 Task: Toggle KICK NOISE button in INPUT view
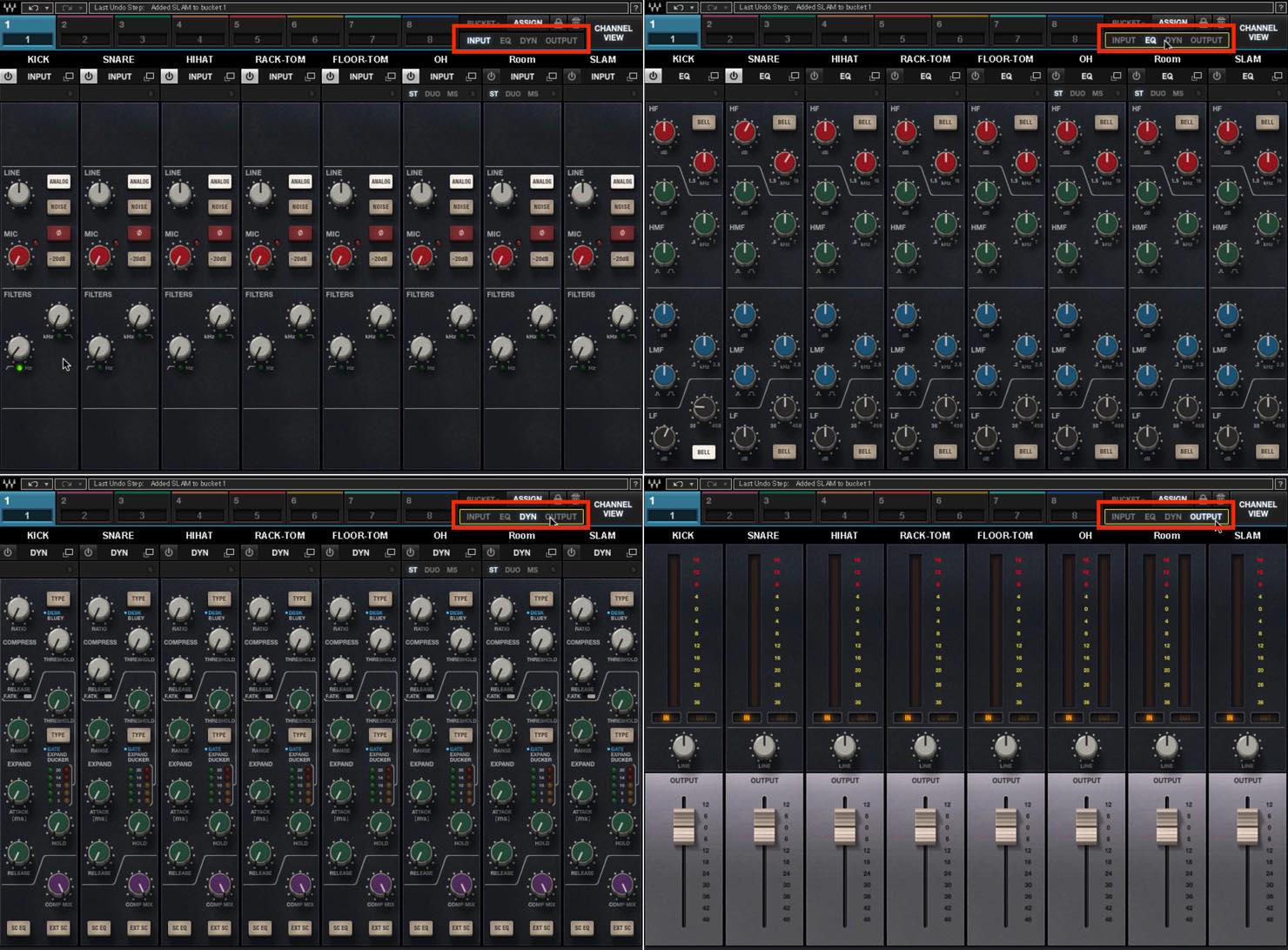(x=58, y=206)
